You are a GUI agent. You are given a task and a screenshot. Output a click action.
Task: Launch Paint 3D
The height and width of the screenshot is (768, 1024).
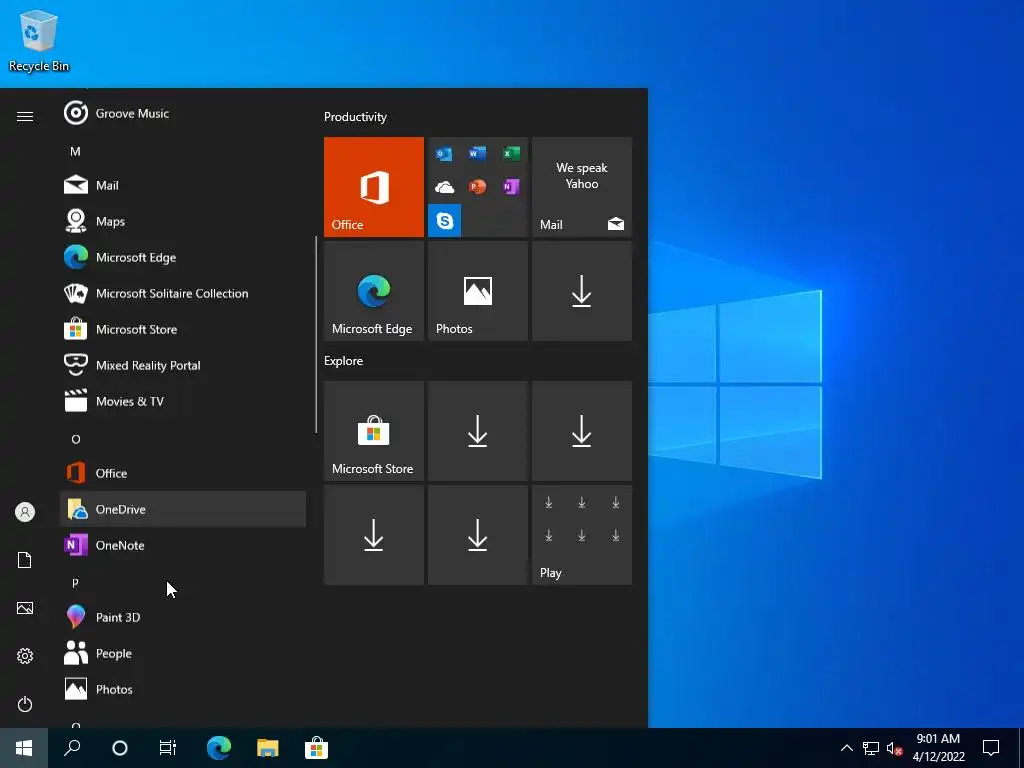pyautogui.click(x=183, y=617)
